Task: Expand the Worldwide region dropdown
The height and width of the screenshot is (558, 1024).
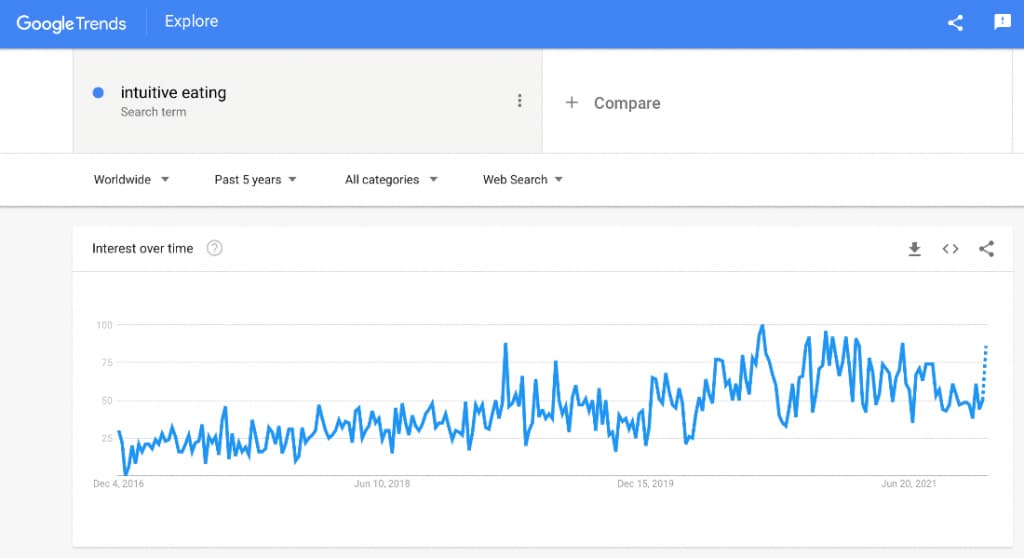Action: point(131,180)
